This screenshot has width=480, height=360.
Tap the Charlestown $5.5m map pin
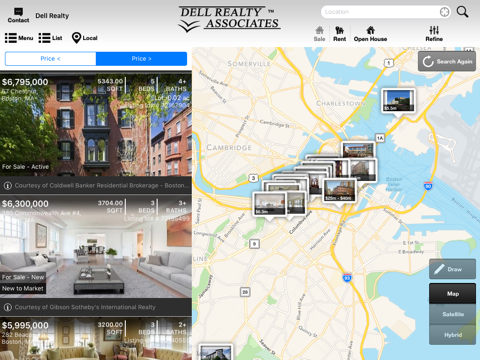[398, 101]
